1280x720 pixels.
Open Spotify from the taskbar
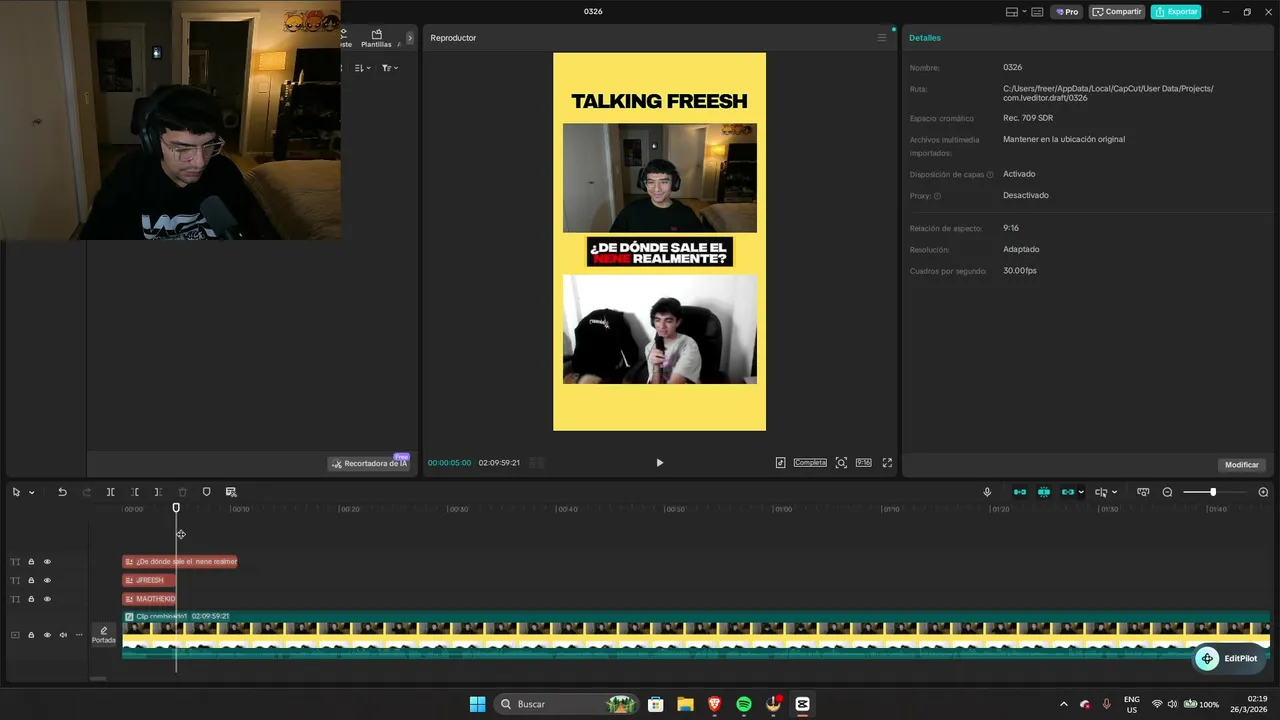pos(744,704)
